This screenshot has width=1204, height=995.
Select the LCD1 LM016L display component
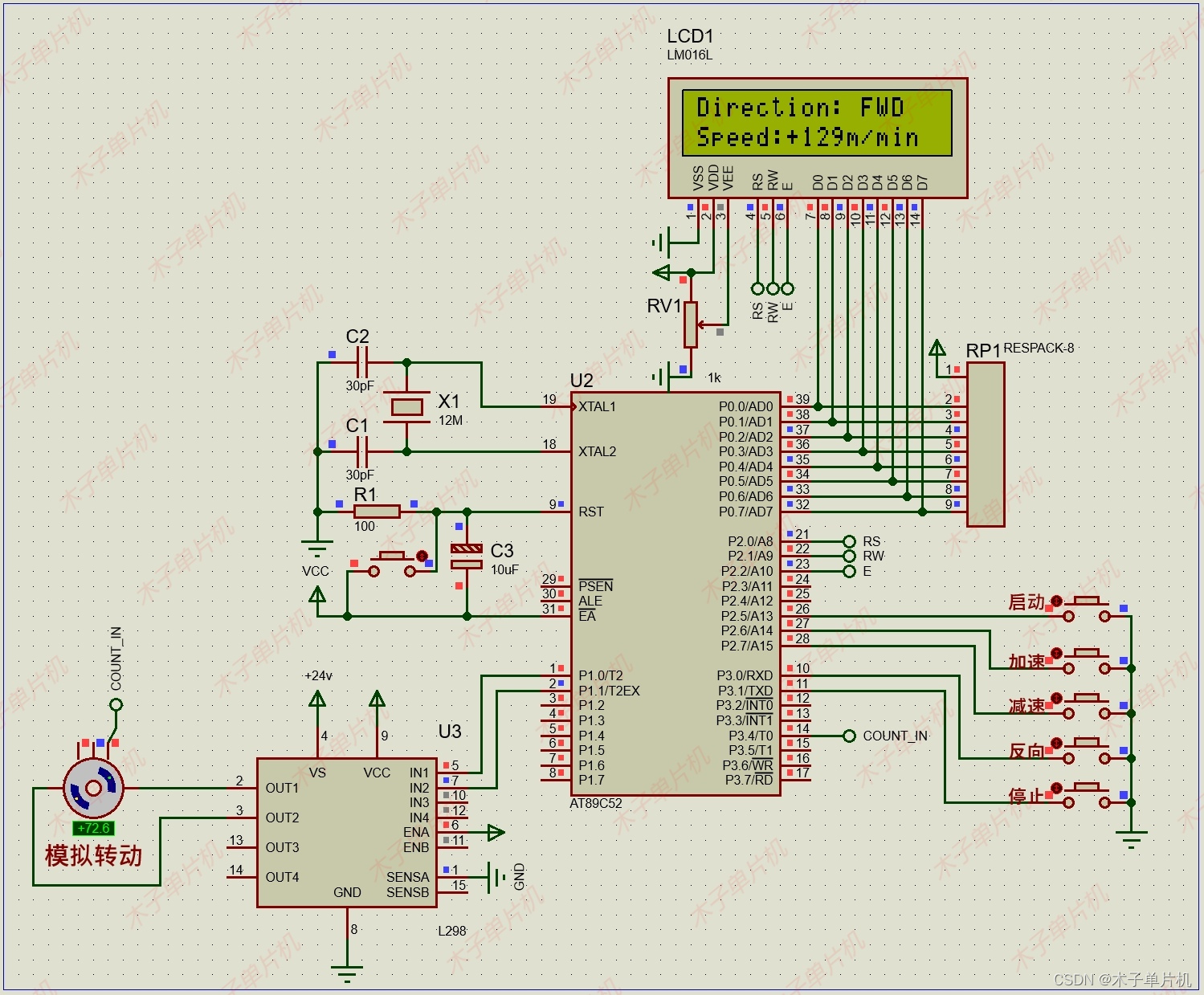[818, 137]
